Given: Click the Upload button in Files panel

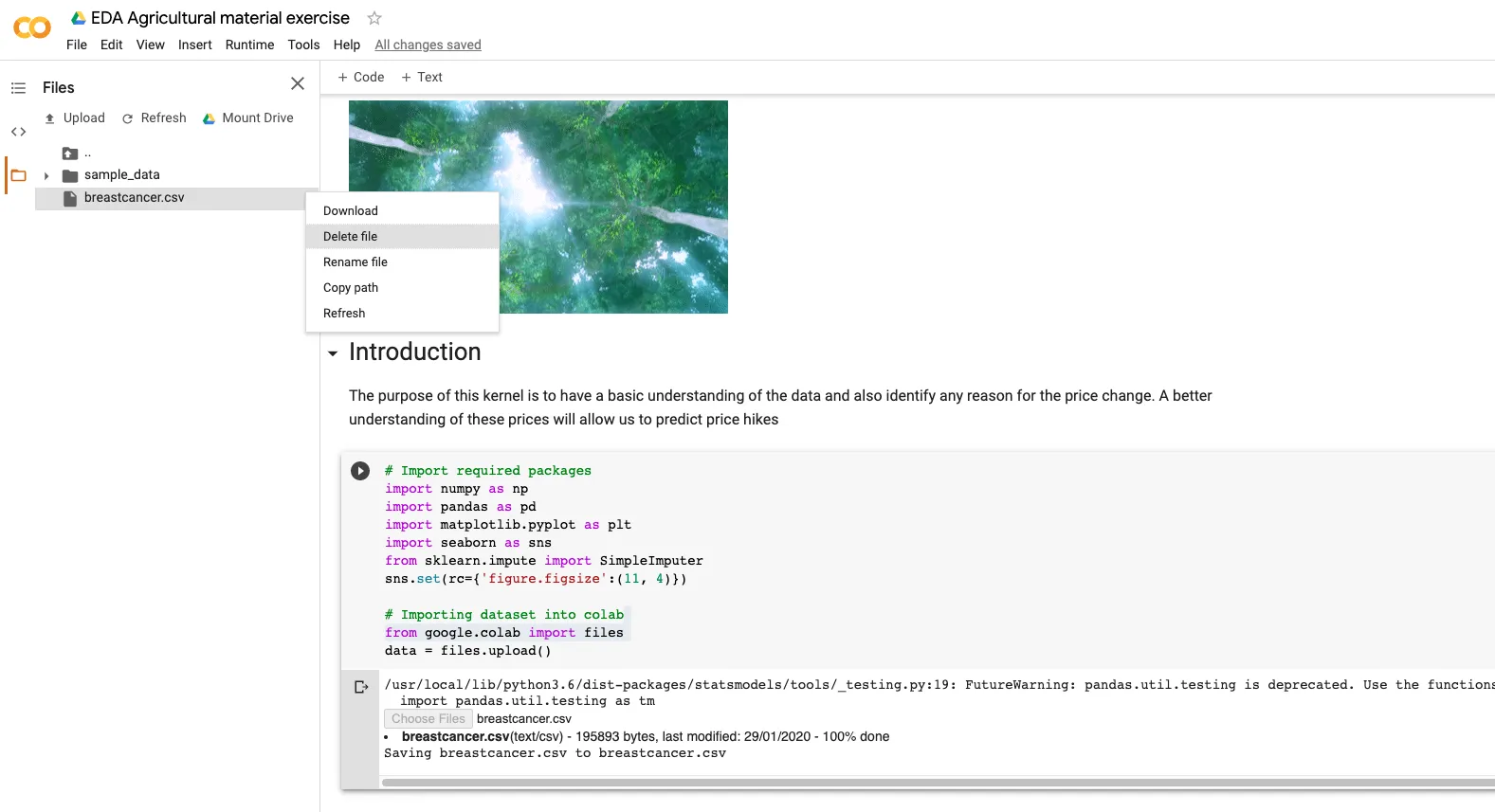Looking at the screenshot, I should click(x=75, y=117).
